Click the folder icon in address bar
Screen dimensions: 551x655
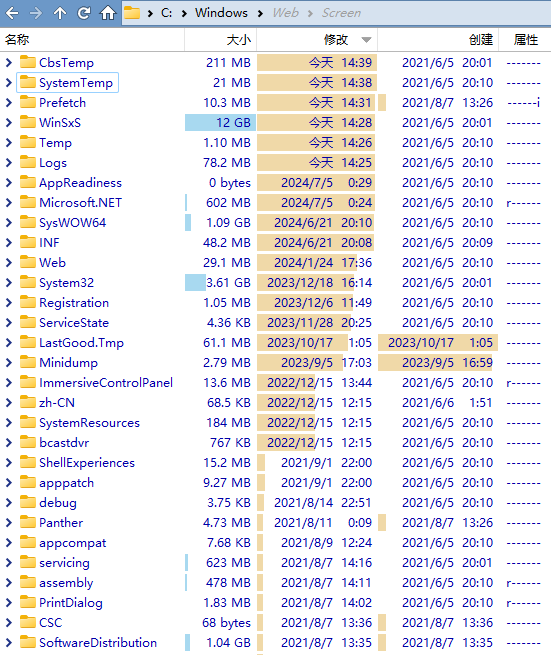coord(132,13)
